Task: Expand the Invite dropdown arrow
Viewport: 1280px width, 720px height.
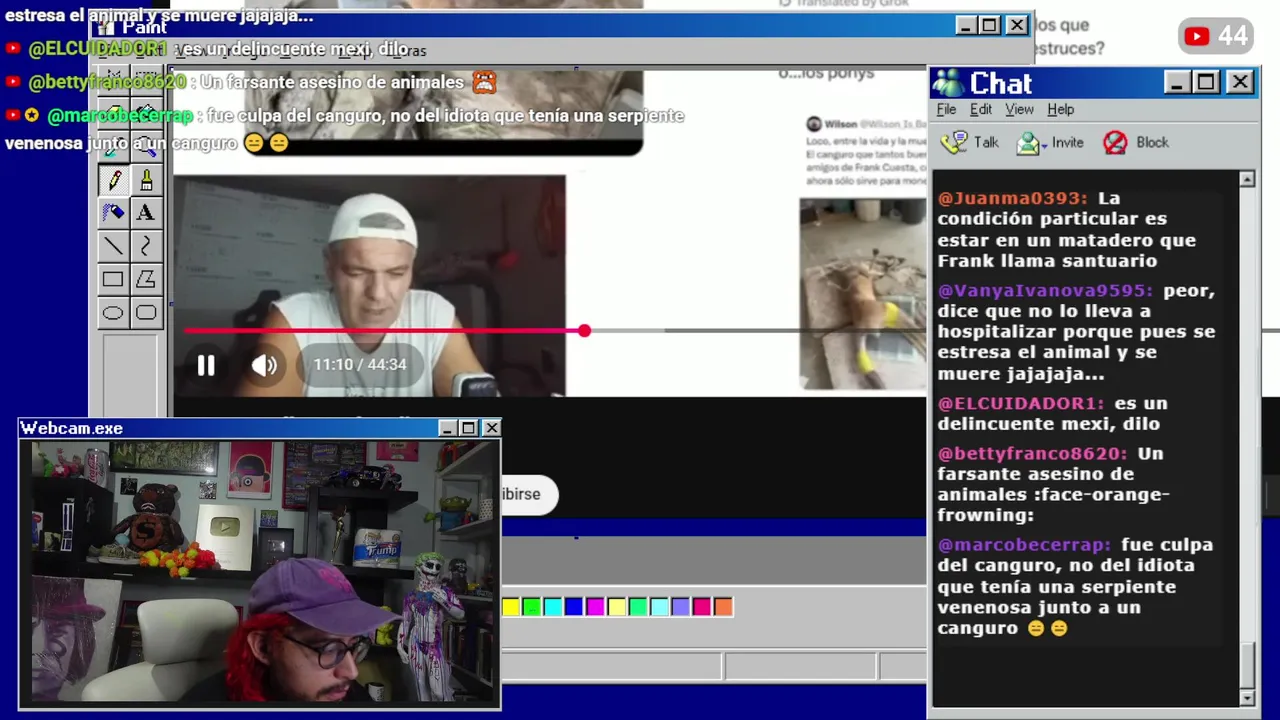Action: pyautogui.click(x=1044, y=145)
